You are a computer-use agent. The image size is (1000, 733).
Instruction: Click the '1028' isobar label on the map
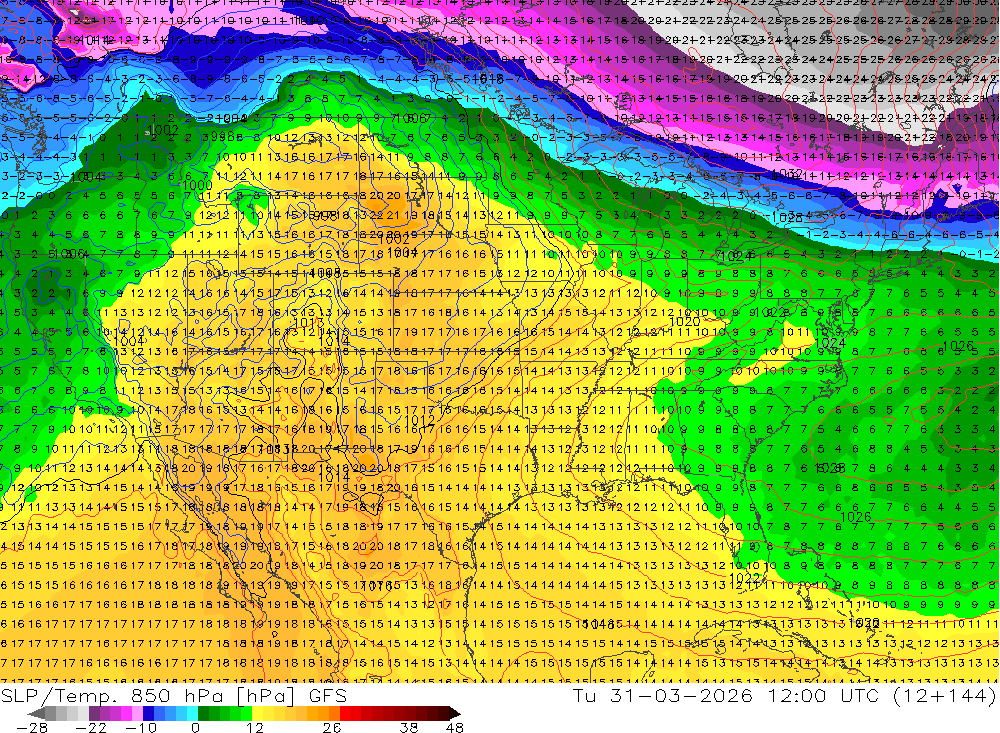coord(786,217)
